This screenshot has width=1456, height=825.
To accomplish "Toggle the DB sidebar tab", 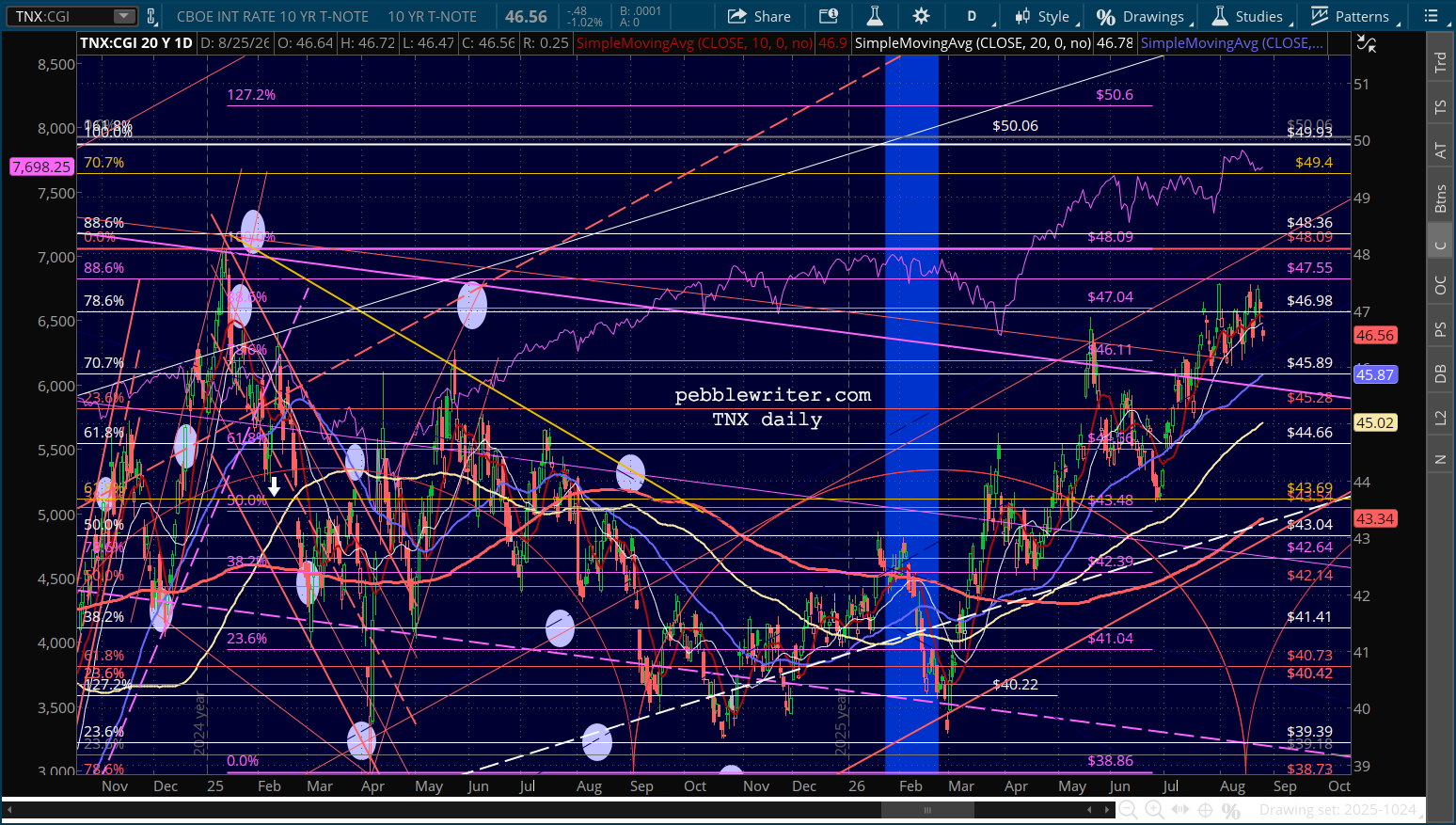I will click(x=1440, y=373).
